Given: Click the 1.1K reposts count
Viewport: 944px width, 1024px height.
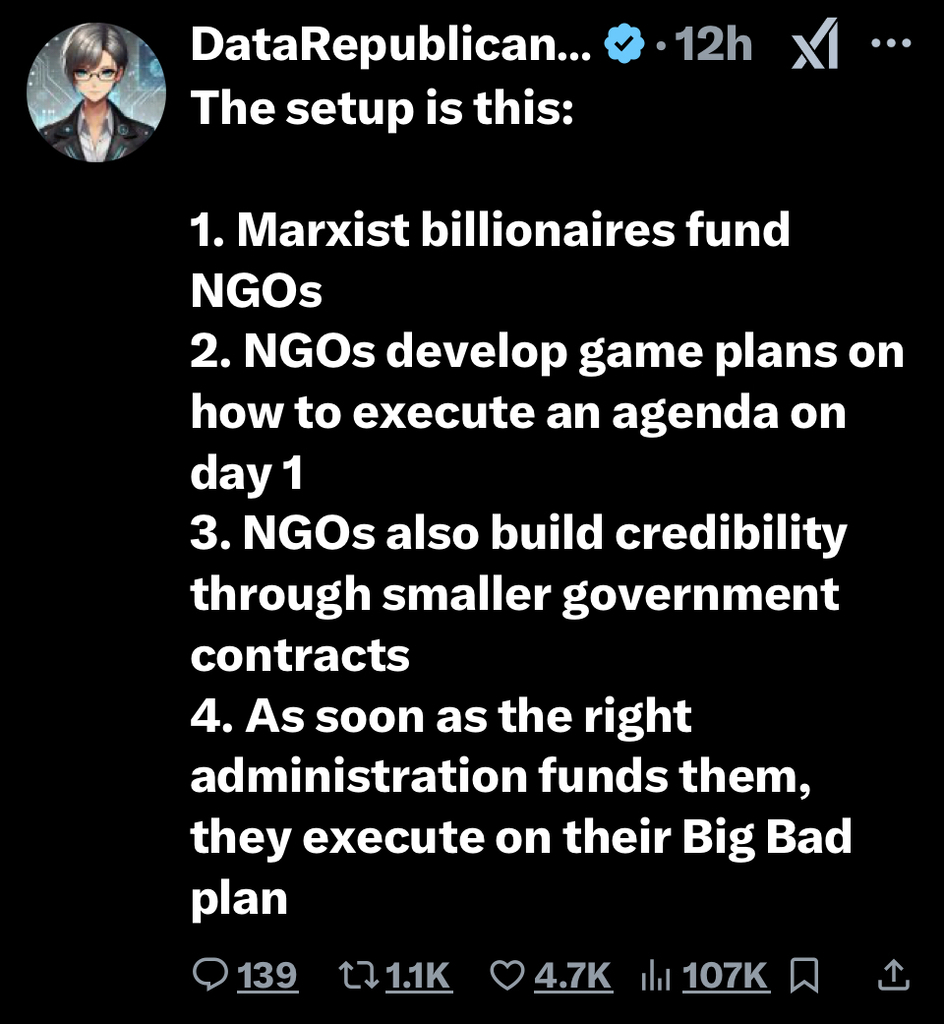Looking at the screenshot, I should [x=418, y=975].
